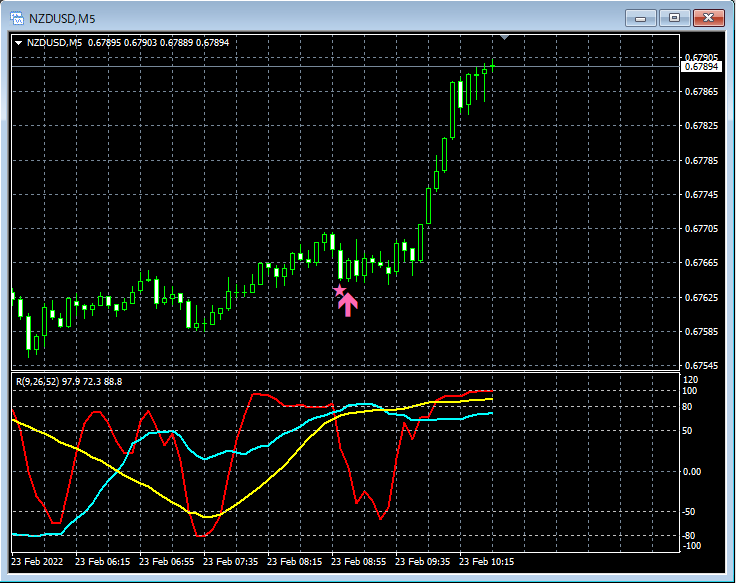Expand the chart symbol dropdown triangle
Viewport: 737px width, 583px height.
(x=18, y=43)
